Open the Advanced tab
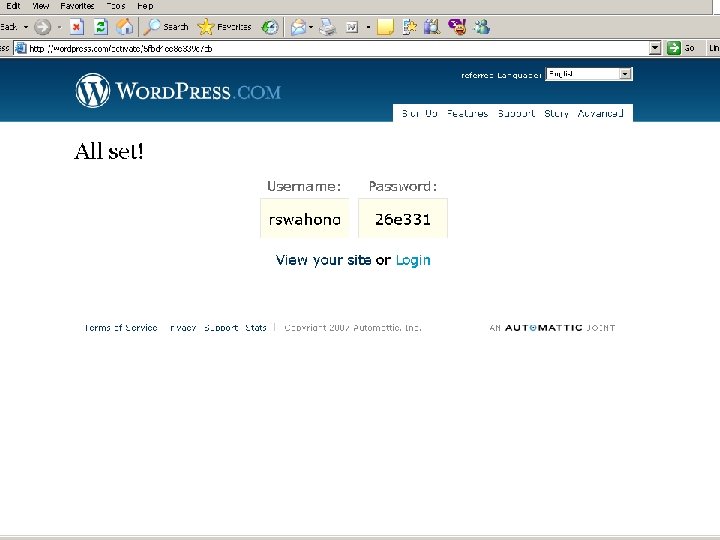 point(600,113)
